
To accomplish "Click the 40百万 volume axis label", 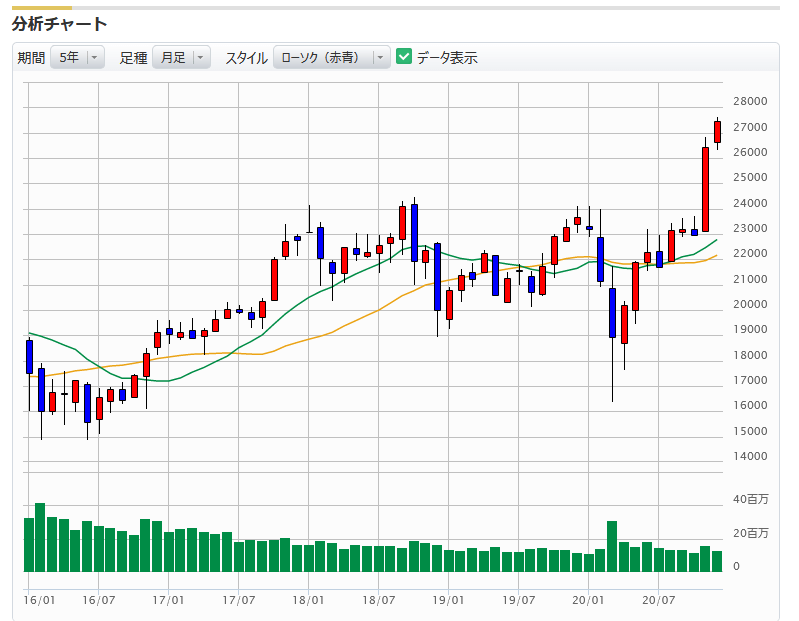I will tap(750, 499).
